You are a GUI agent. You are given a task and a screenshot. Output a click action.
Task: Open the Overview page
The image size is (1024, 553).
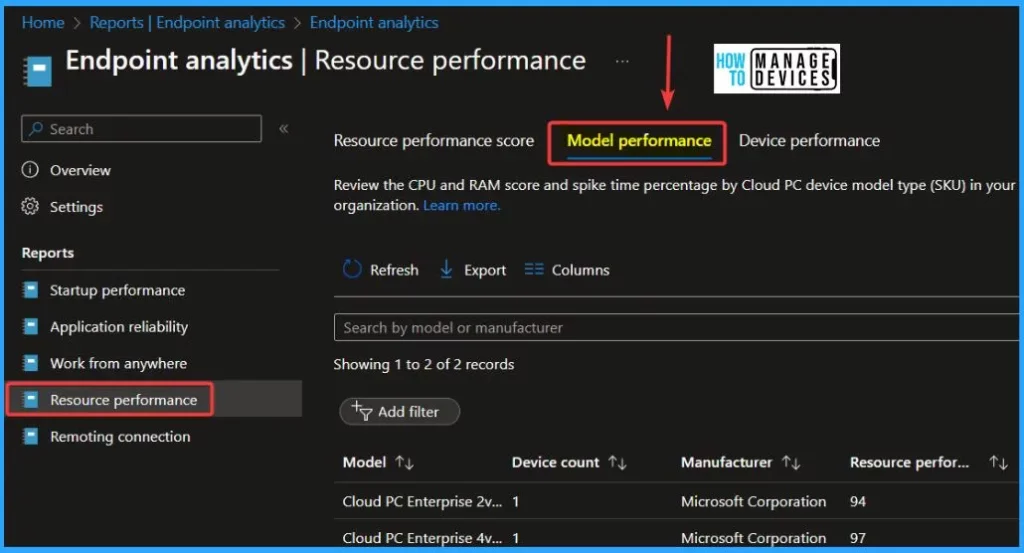[80, 170]
